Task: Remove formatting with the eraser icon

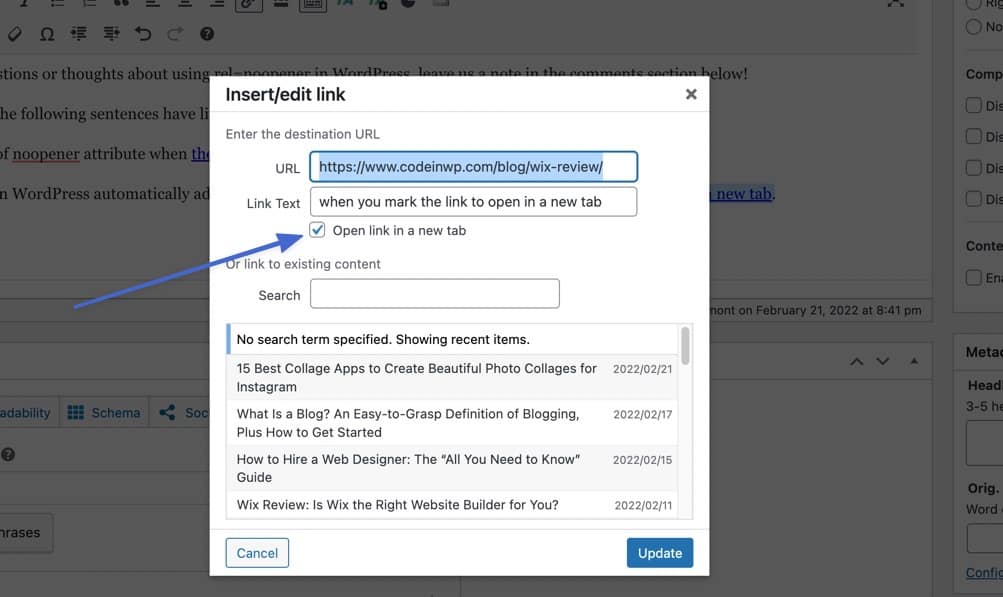Action: [x=15, y=33]
